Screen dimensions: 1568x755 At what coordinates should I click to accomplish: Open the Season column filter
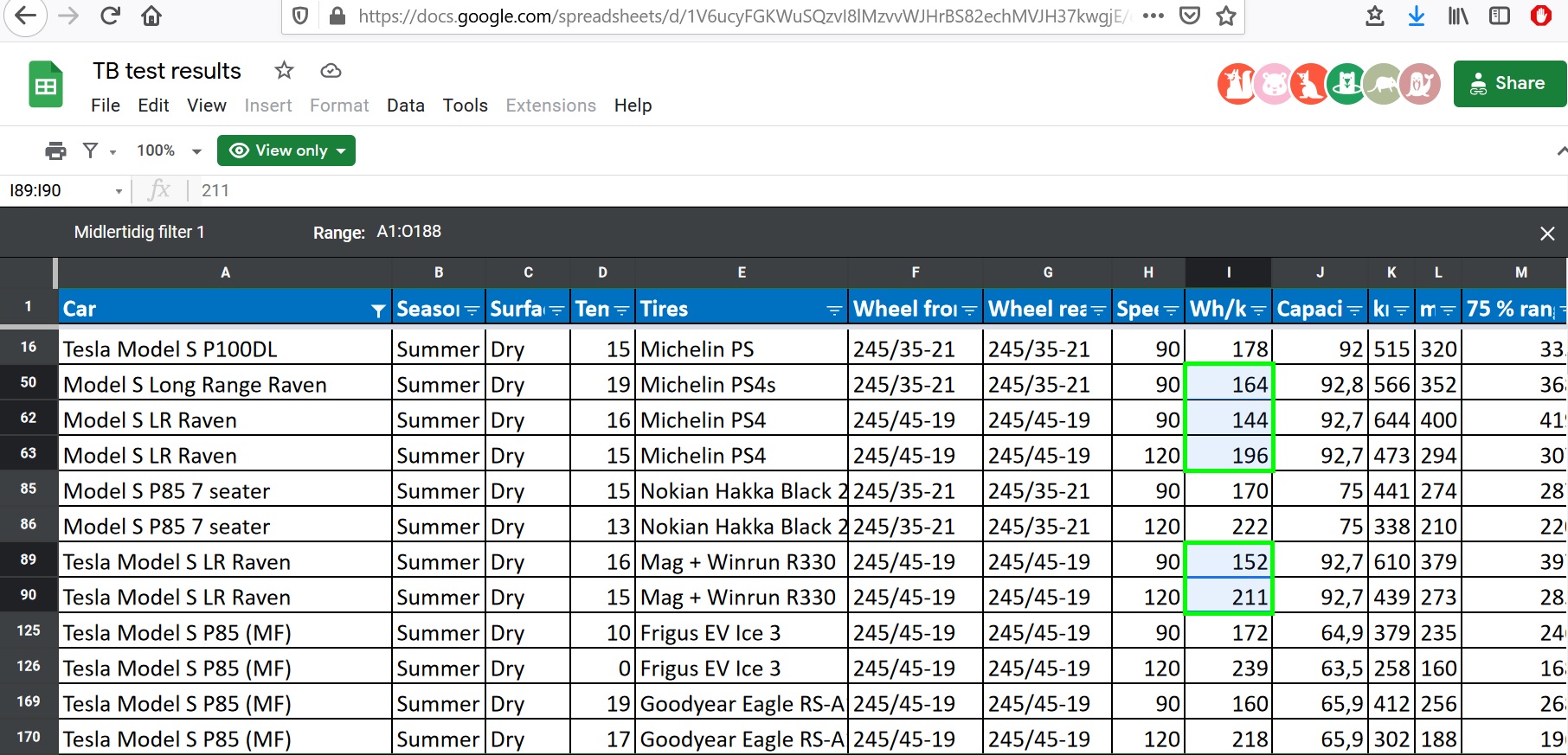(472, 310)
